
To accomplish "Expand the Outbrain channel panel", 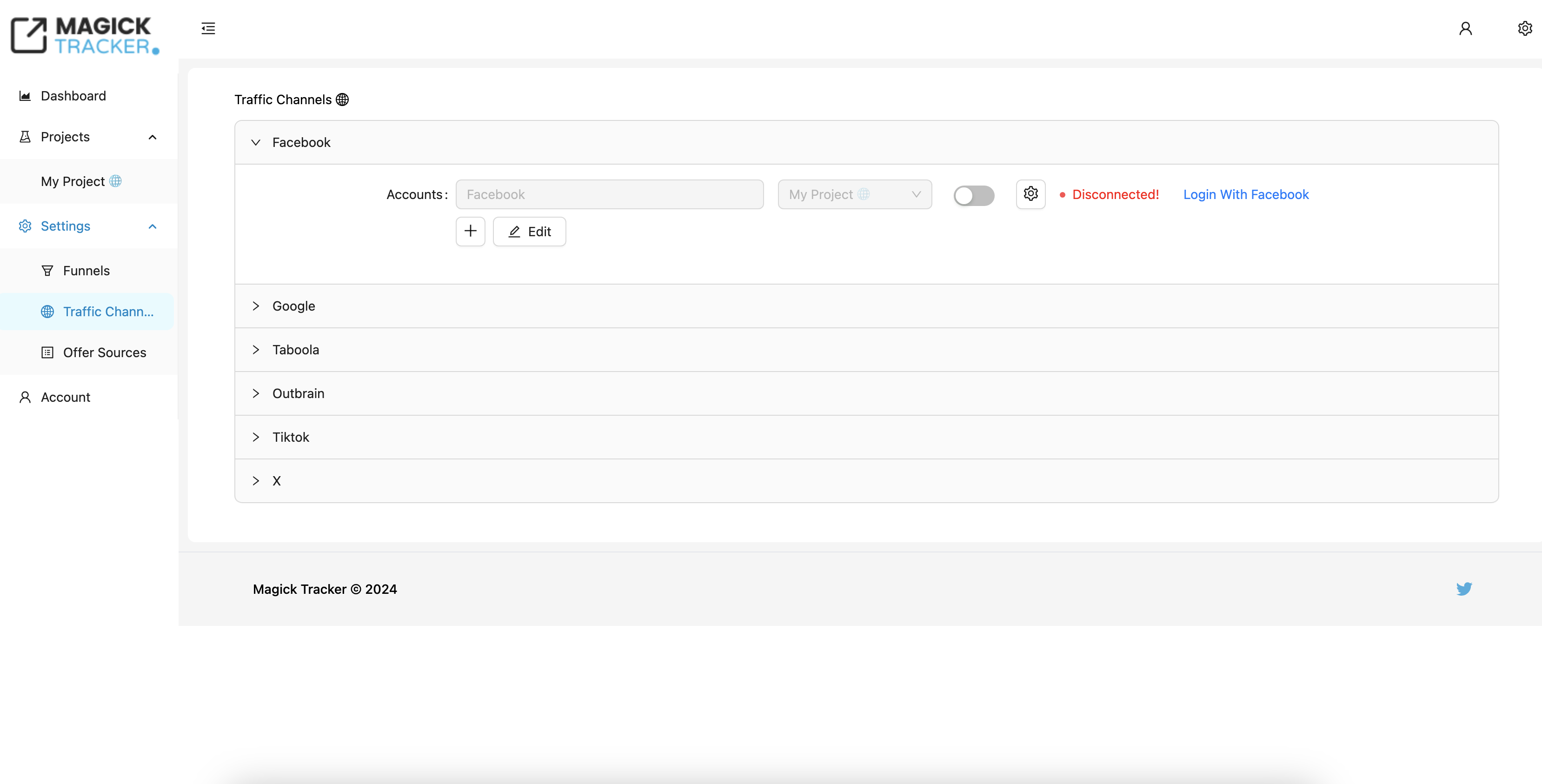I will tap(866, 393).
